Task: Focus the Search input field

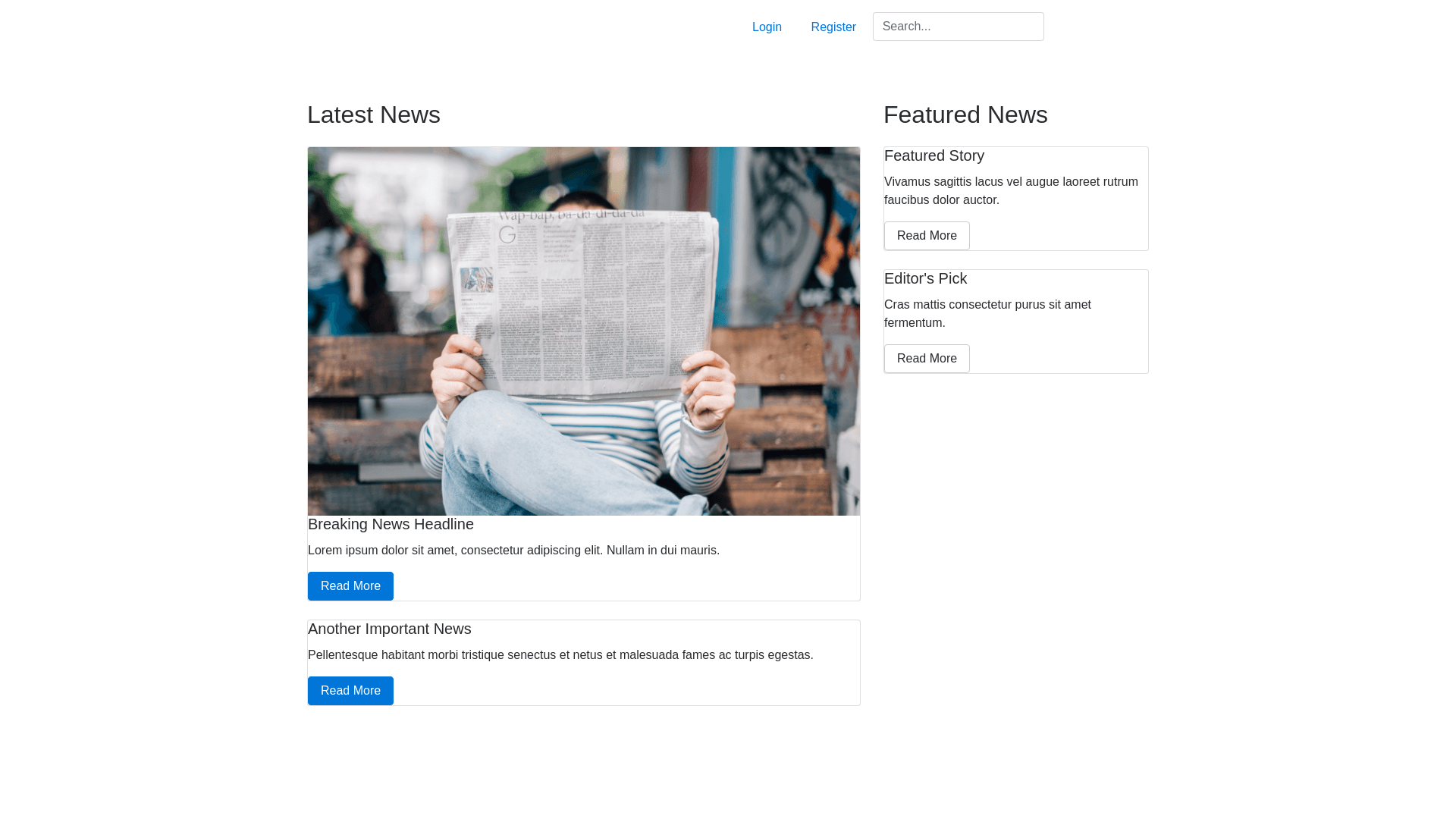Action: [958, 27]
